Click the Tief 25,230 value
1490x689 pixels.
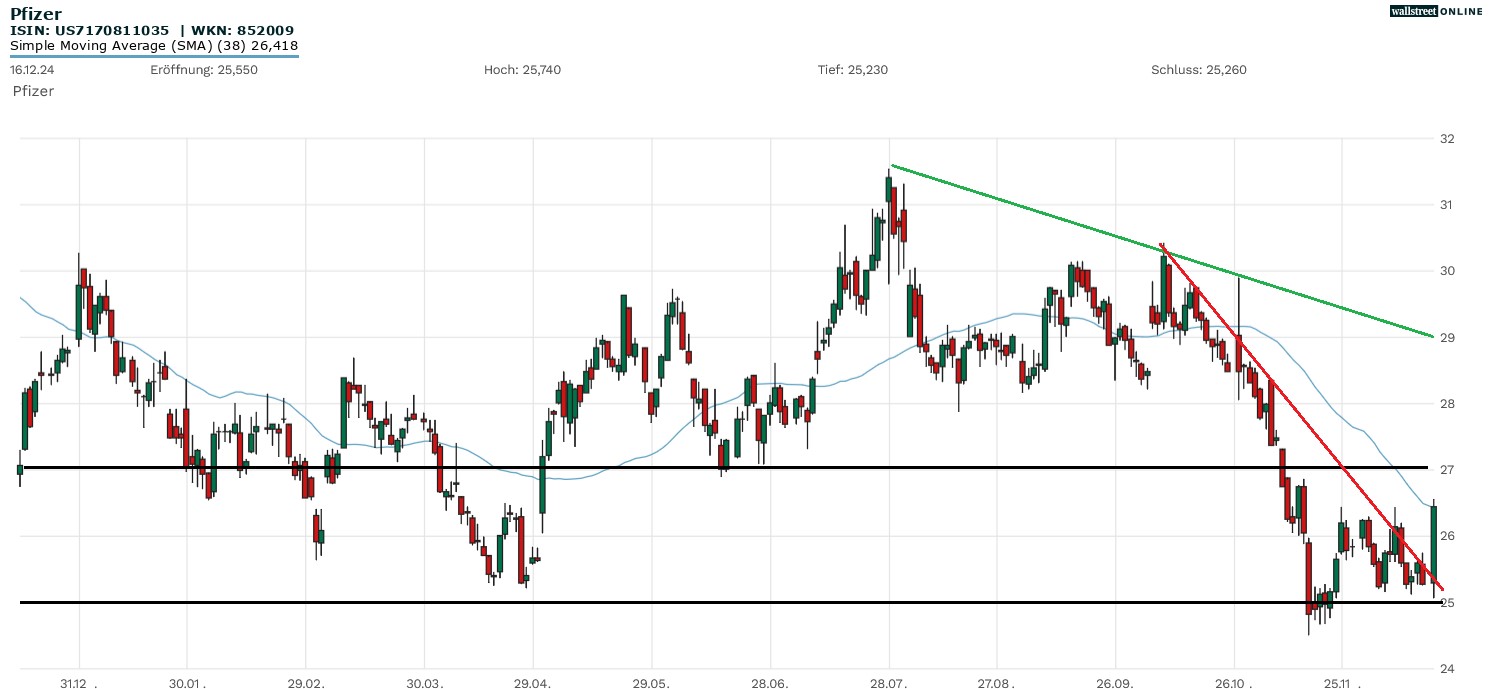click(x=852, y=70)
